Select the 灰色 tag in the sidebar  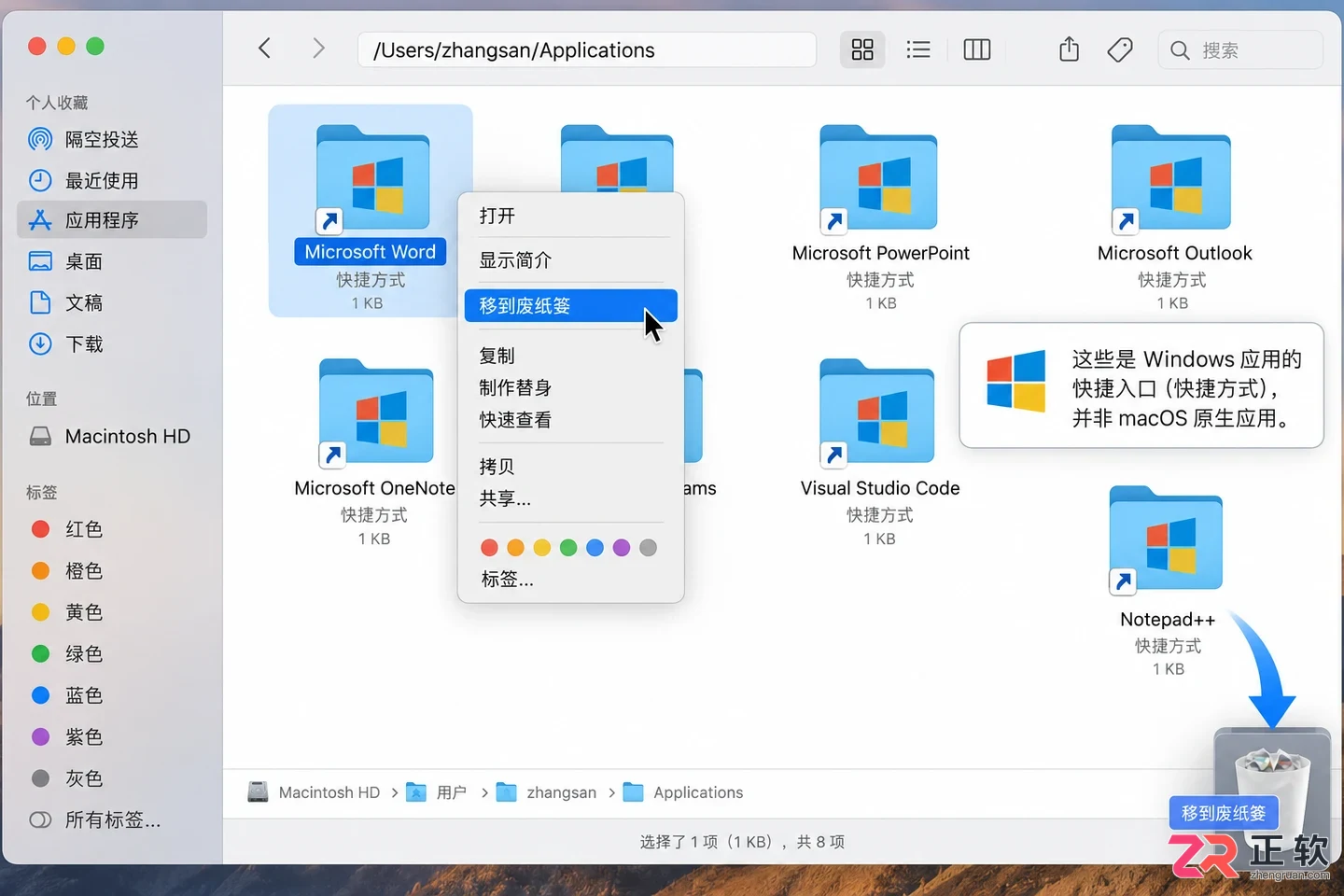[x=112, y=778]
